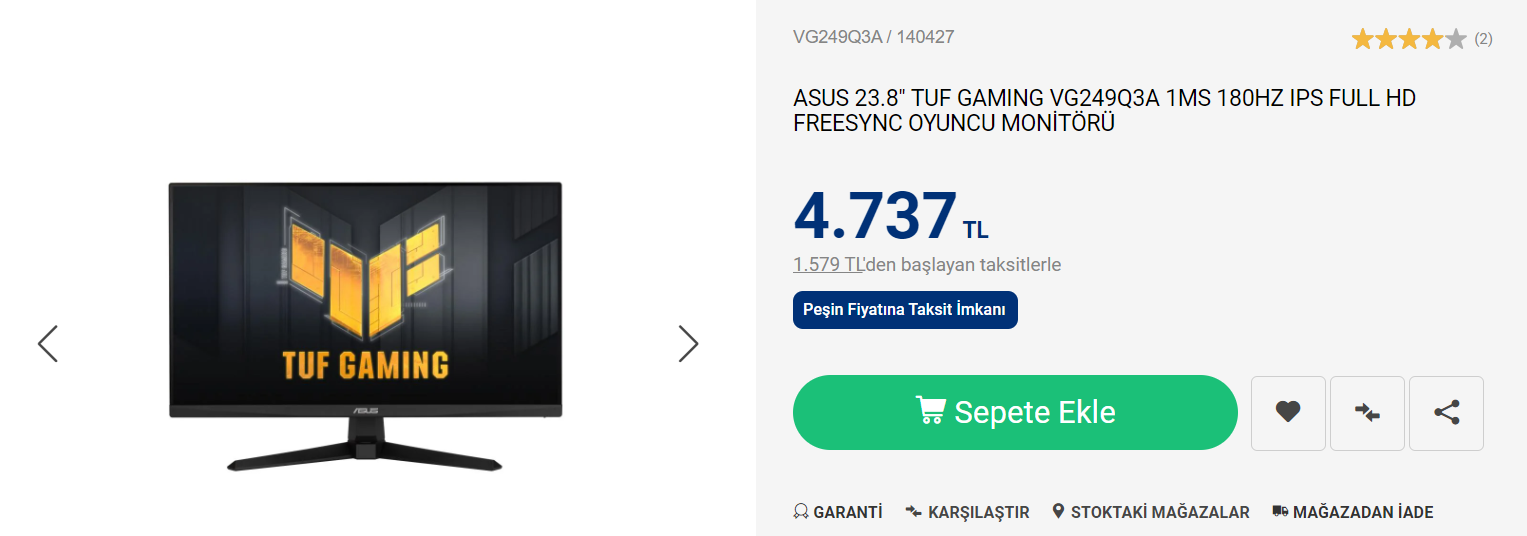Open the 1.579 TL installment link
The image size is (1527, 536).
[829, 265]
